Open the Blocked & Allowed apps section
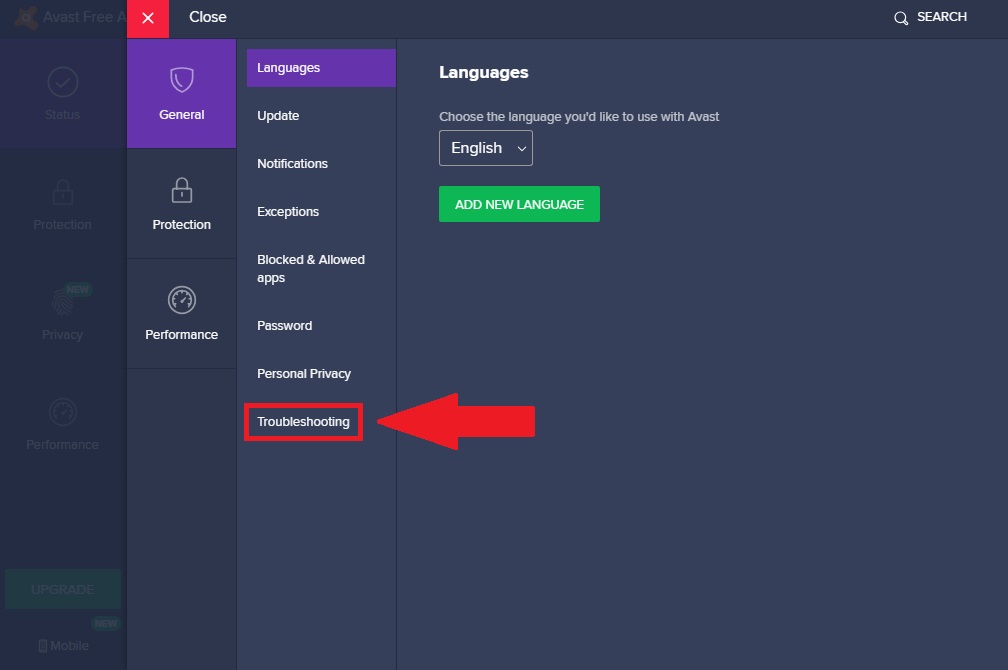Viewport: 1008px width, 670px height. 310,268
